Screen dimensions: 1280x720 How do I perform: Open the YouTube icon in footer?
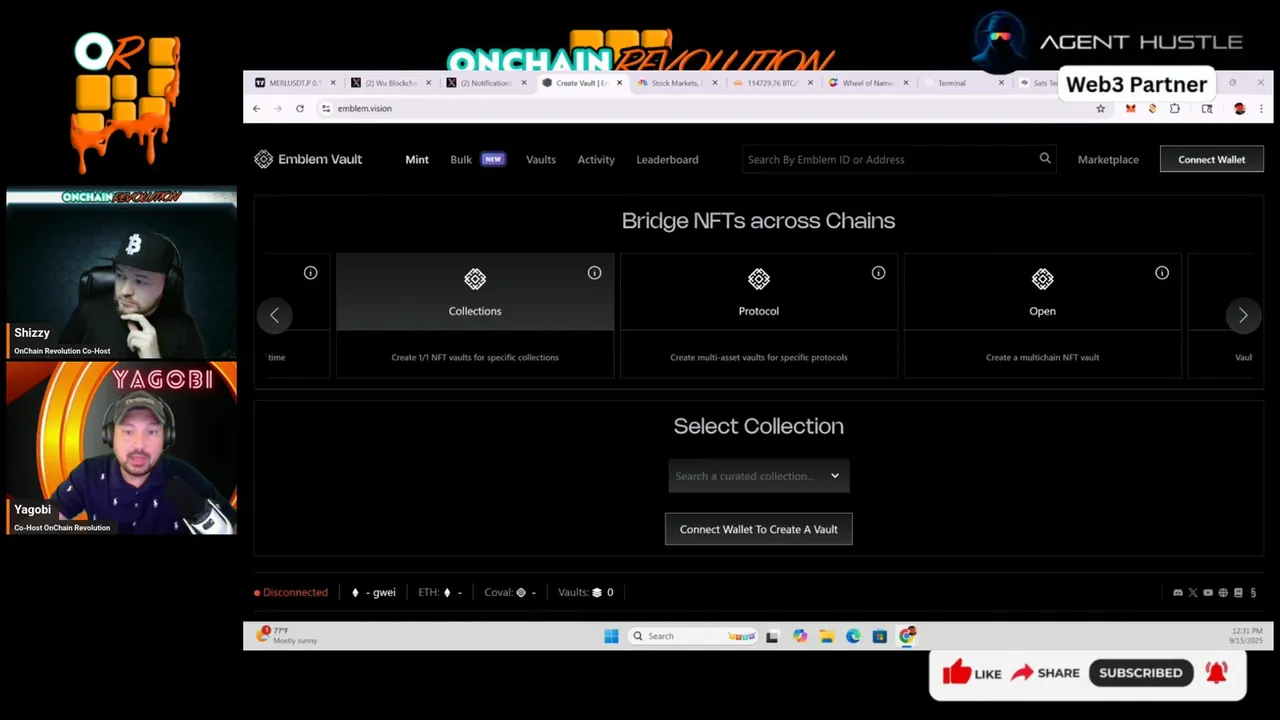(x=1208, y=593)
